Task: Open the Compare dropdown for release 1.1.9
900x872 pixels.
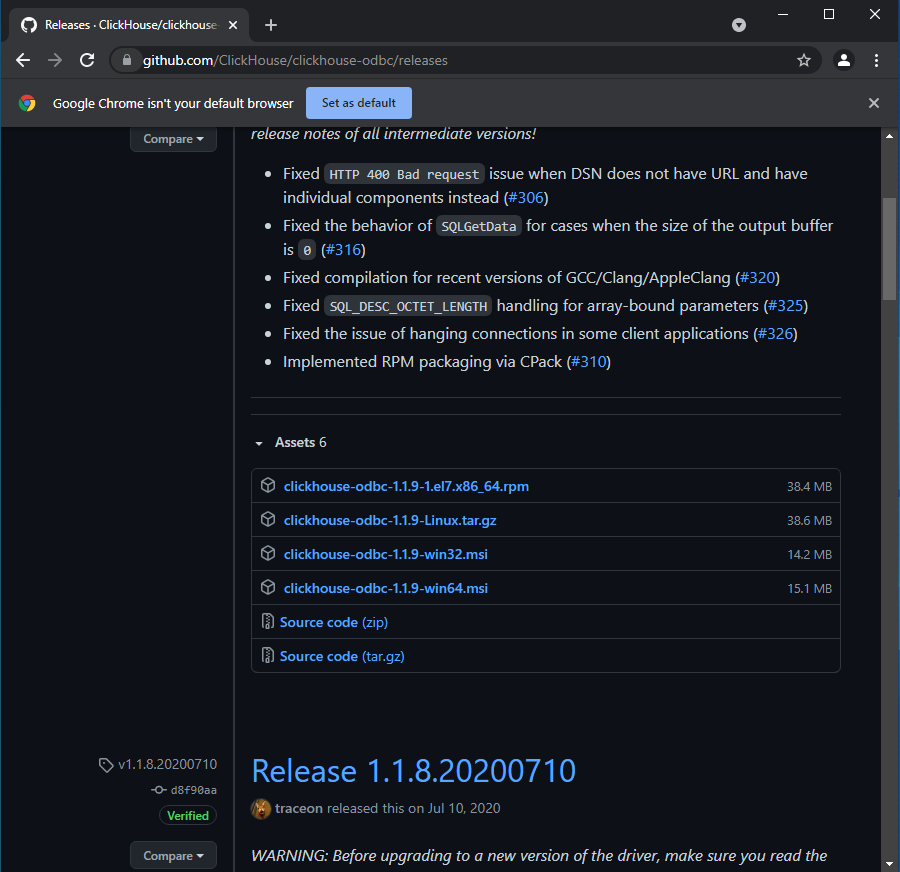Action: [173, 139]
